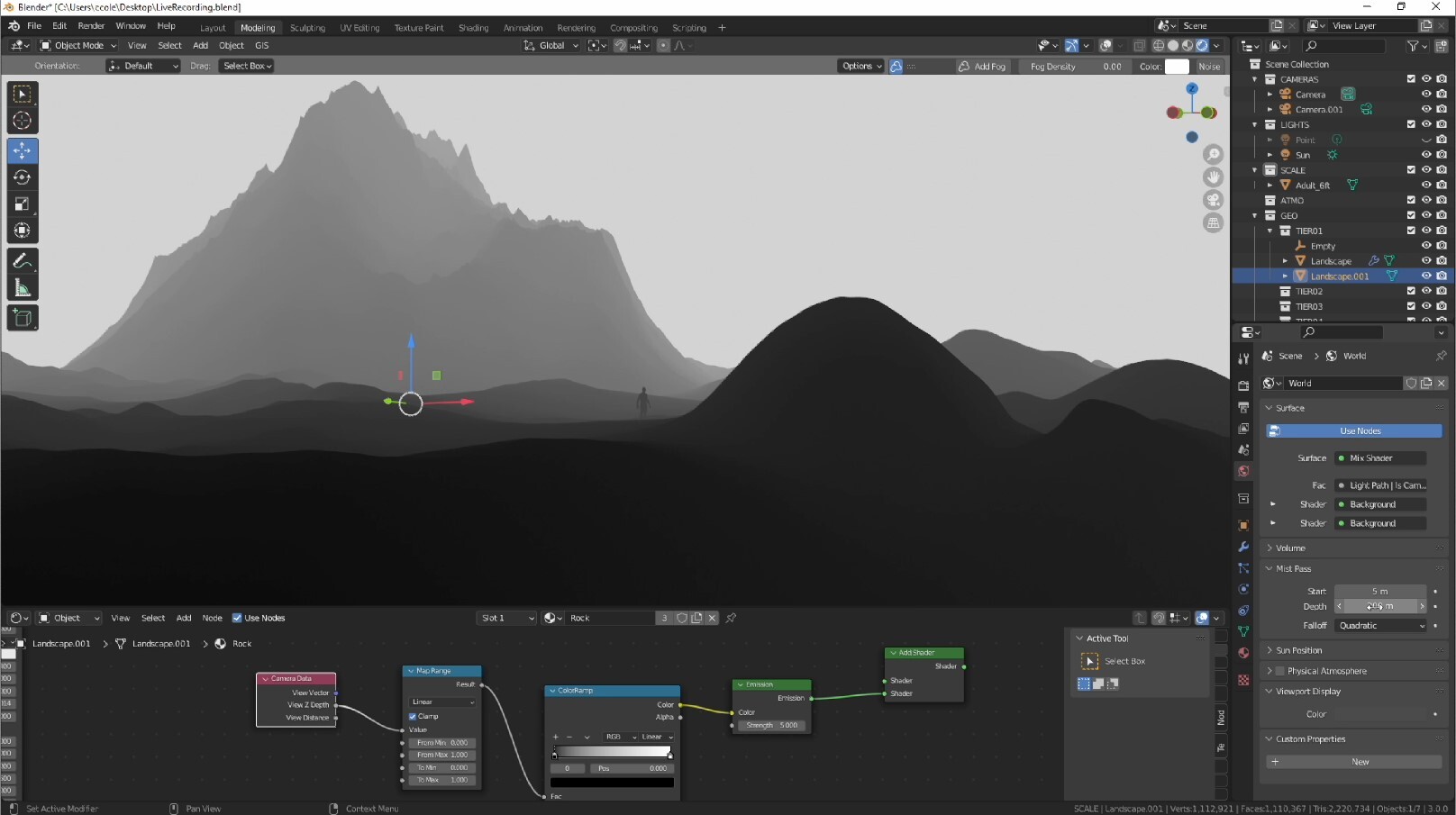Screen dimensions: 1456x815
Task: Select the Measure tool
Action: [23, 287]
